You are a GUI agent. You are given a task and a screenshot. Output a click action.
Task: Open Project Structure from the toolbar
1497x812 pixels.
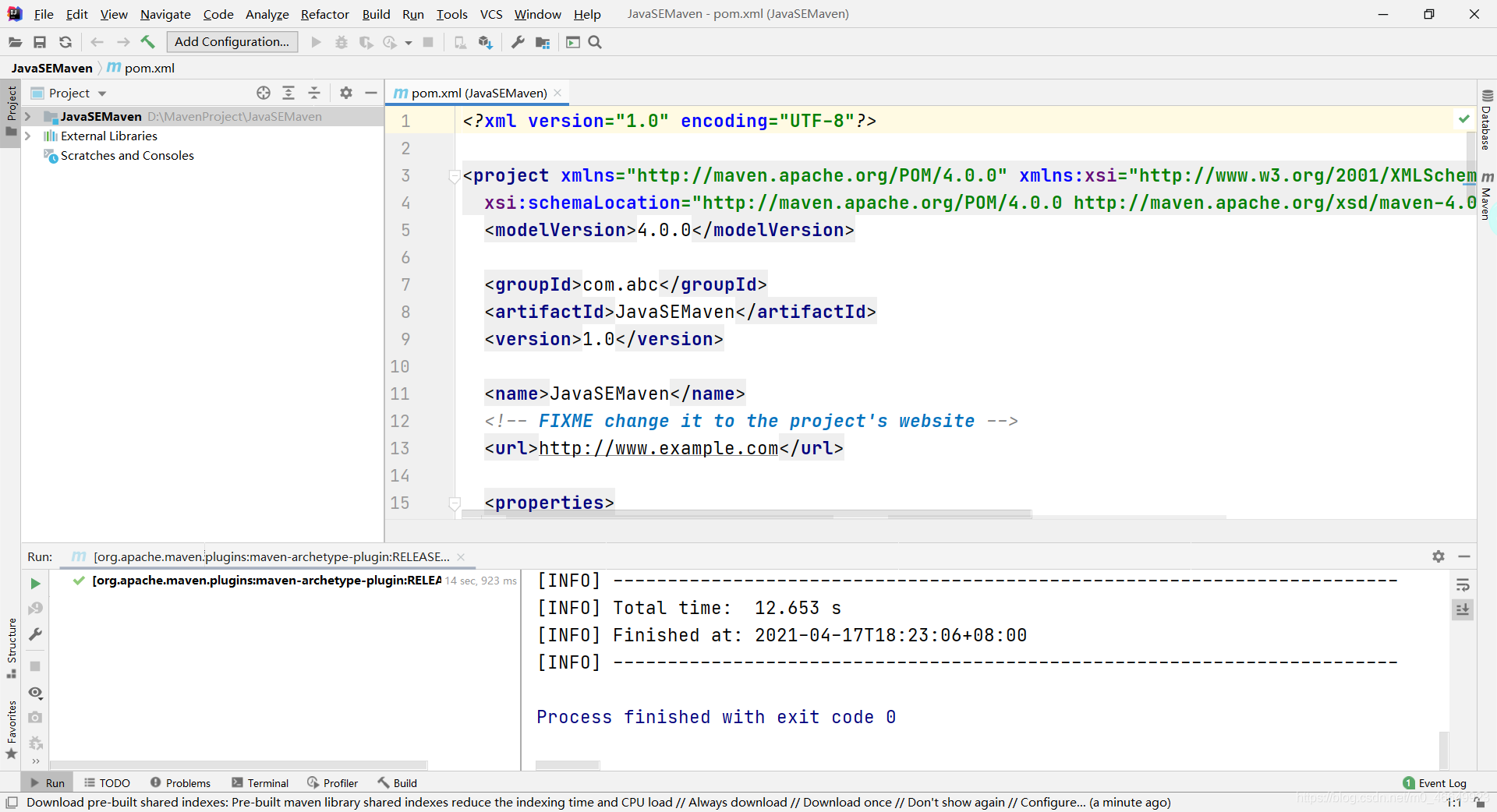click(x=543, y=42)
